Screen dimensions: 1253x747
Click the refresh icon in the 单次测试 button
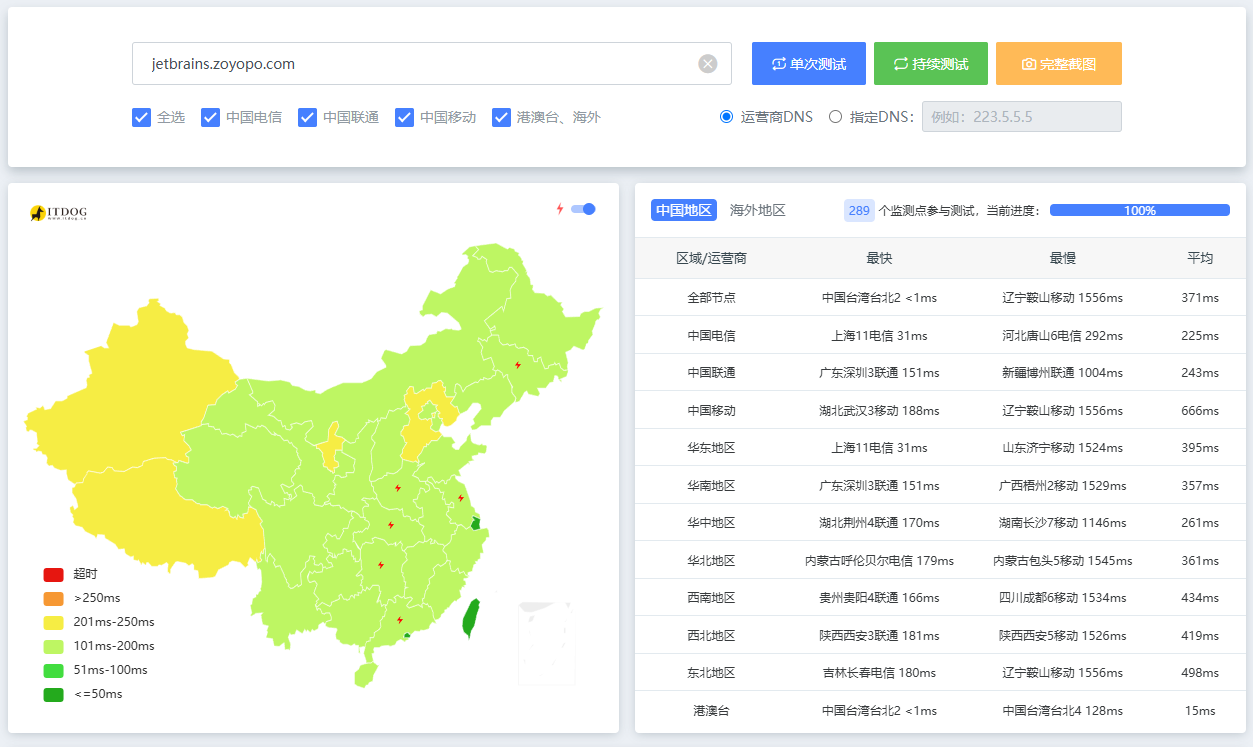[779, 64]
